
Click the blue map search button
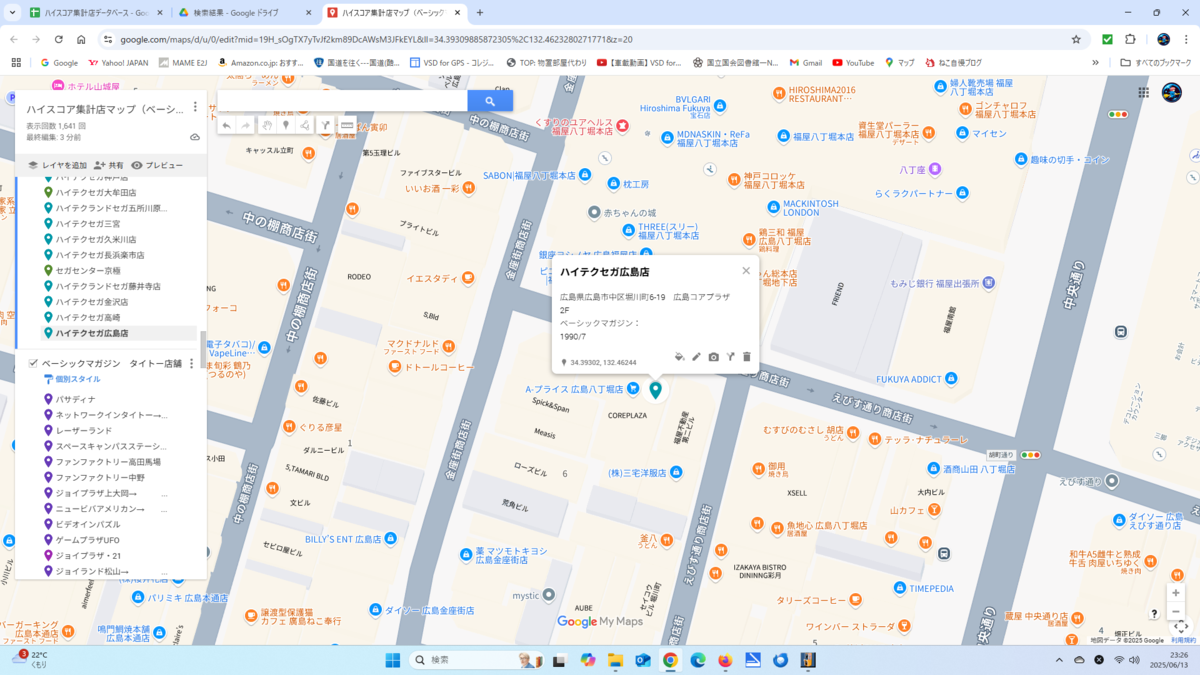(490, 101)
